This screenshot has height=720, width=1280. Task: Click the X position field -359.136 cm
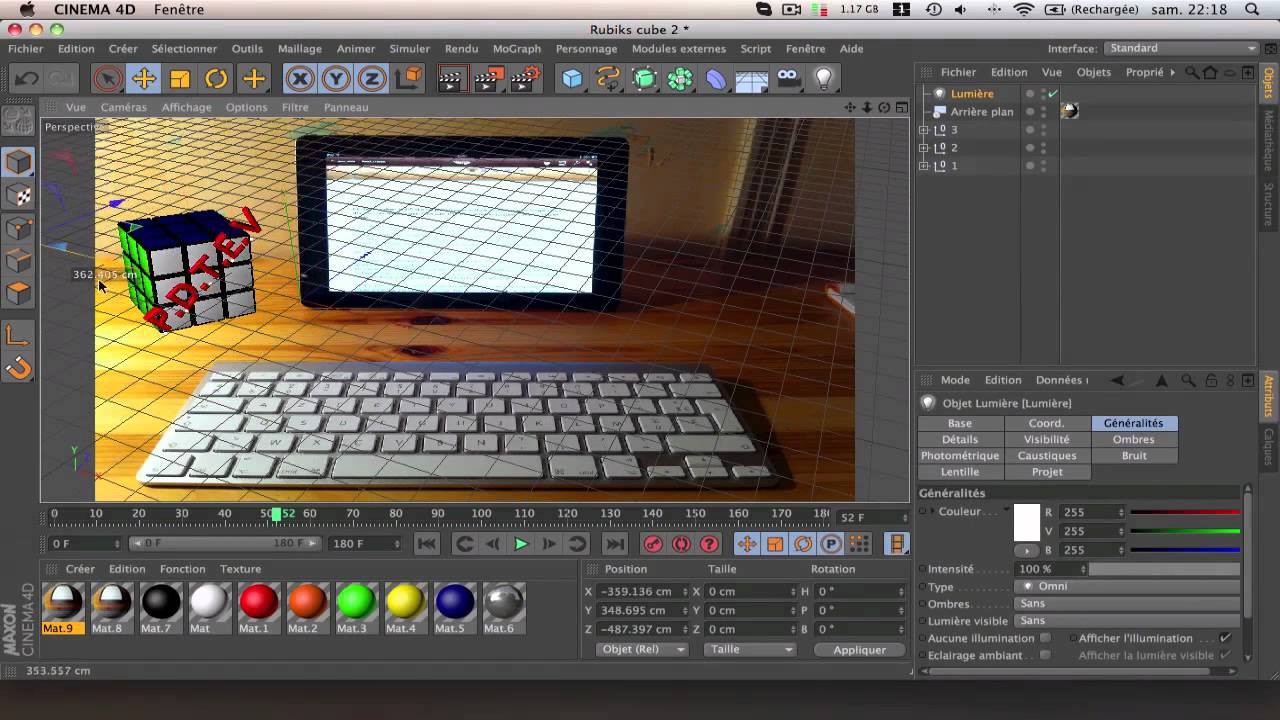pos(641,591)
